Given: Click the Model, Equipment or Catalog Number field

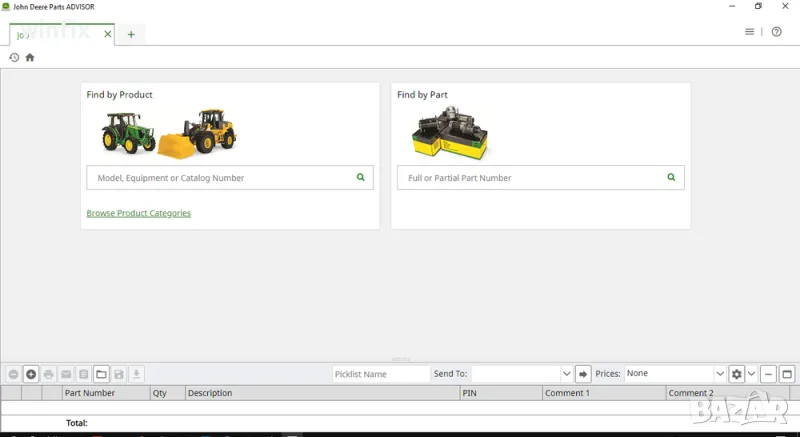Looking at the screenshot, I should tap(220, 178).
